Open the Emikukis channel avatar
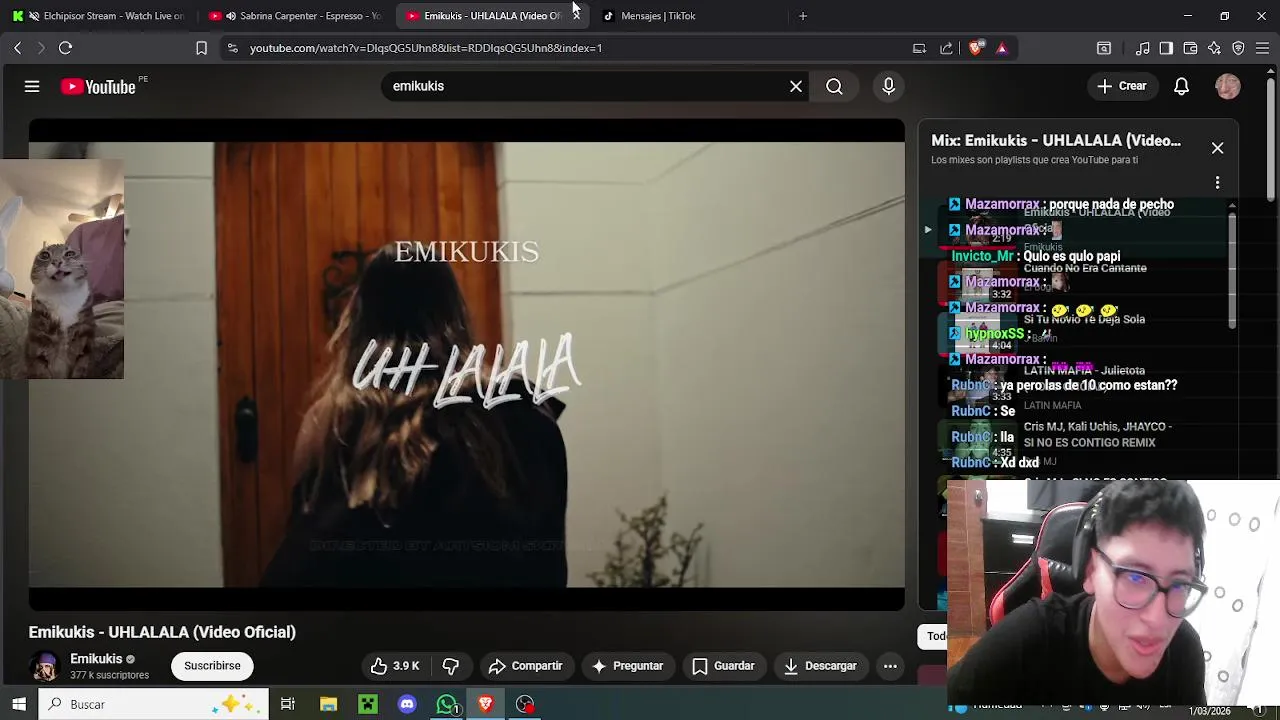The height and width of the screenshot is (720, 1280). 44,666
